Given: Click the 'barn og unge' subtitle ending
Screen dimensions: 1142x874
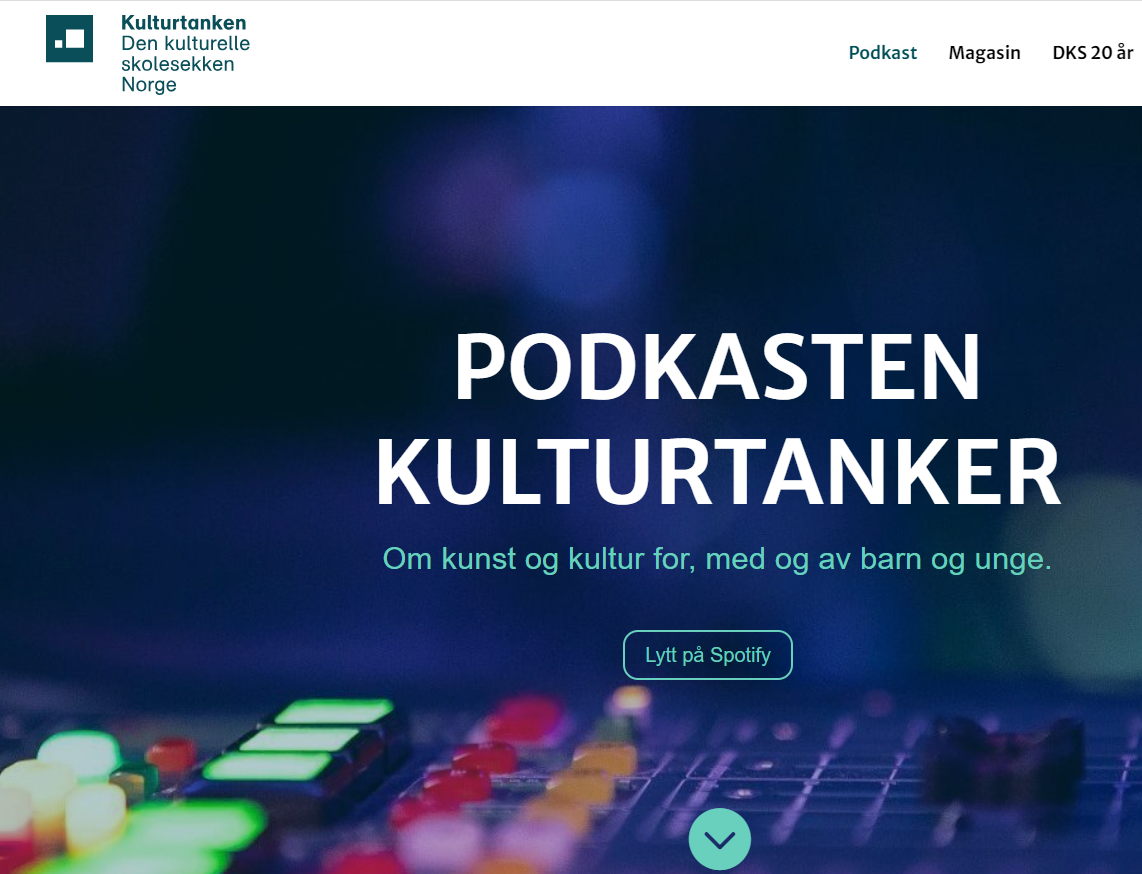Looking at the screenshot, I should (956, 559).
